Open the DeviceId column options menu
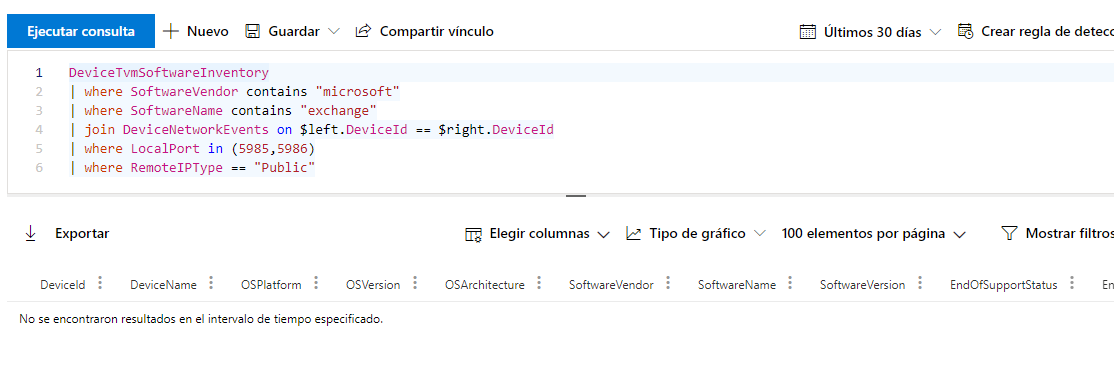This screenshot has height=370, width=1114. point(100,283)
